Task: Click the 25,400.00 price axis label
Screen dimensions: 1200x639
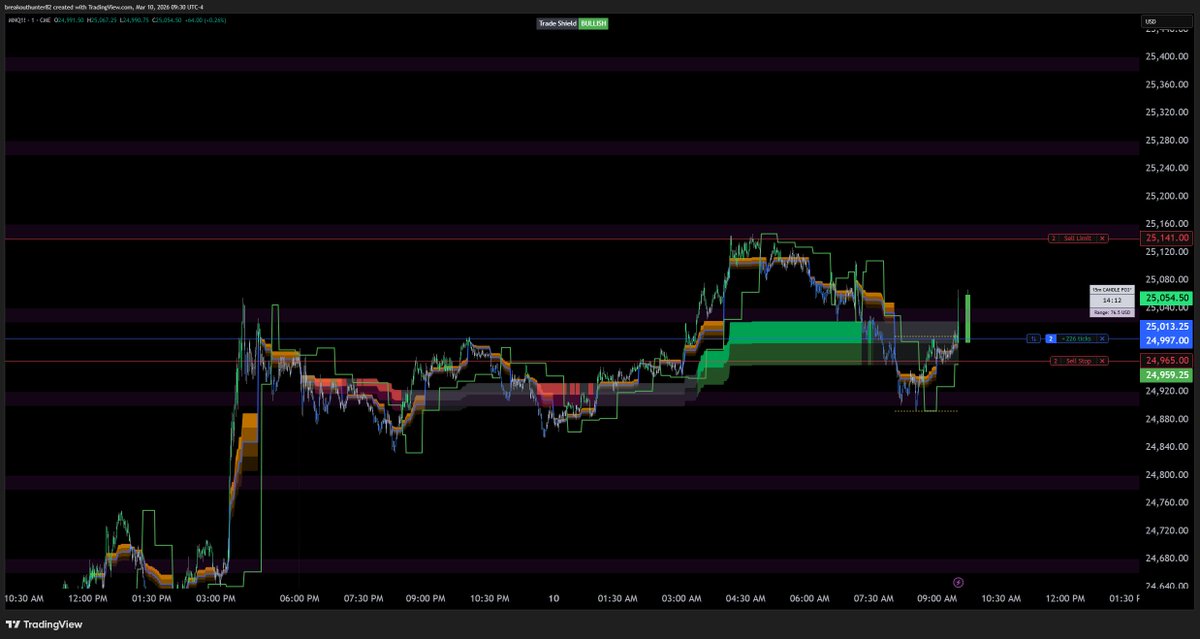Action: pos(1167,56)
